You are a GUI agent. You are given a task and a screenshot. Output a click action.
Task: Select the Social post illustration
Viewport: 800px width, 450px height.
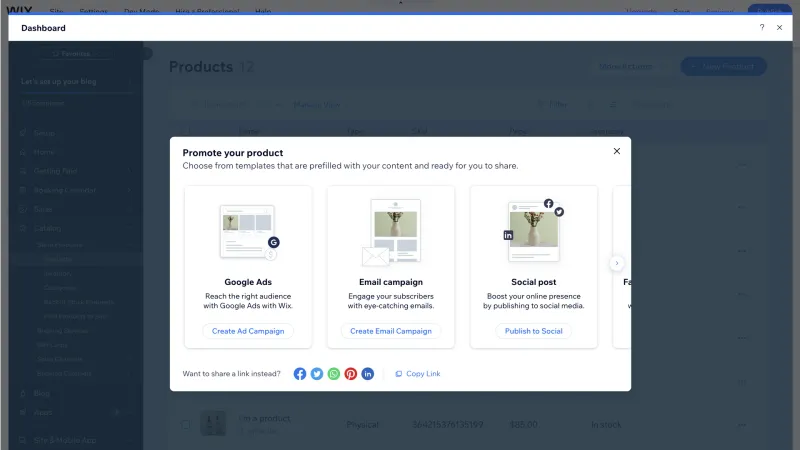tap(534, 231)
